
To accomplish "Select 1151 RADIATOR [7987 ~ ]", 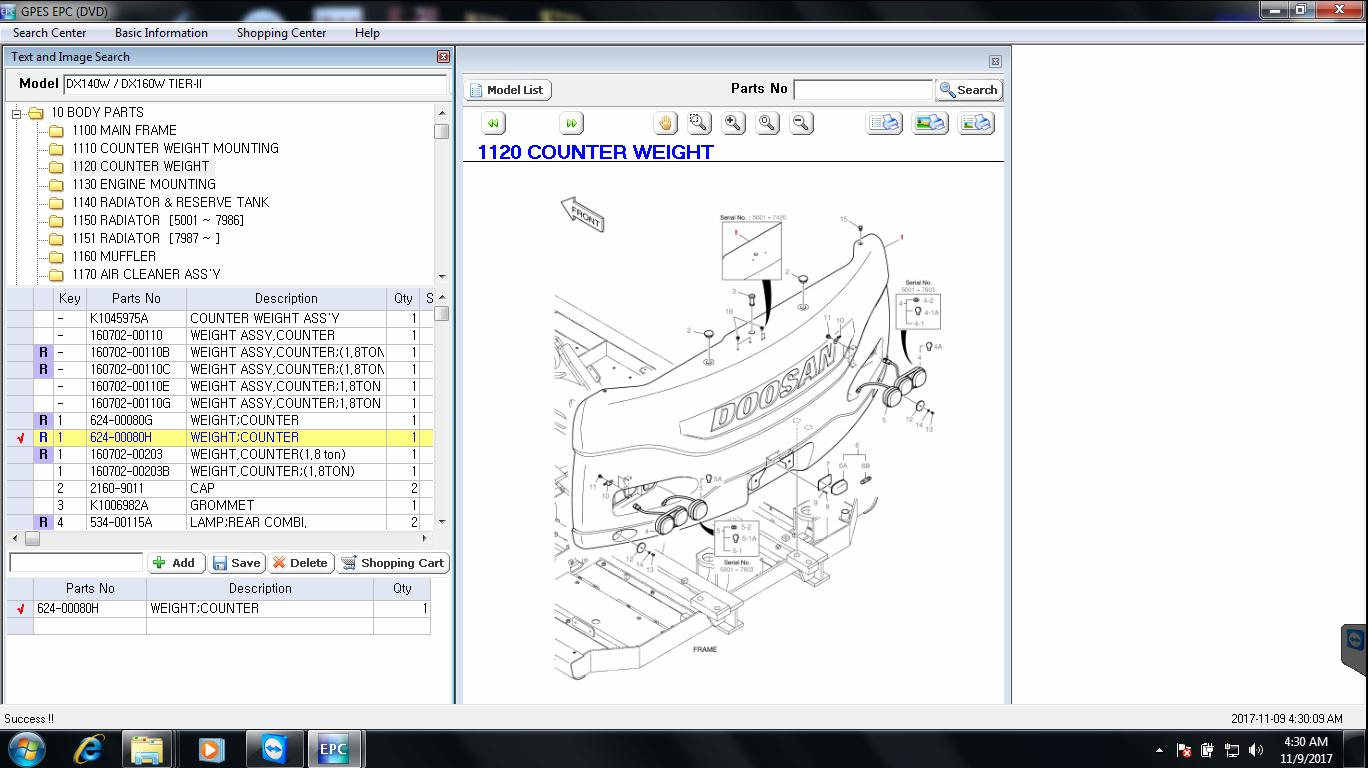I will coord(146,238).
